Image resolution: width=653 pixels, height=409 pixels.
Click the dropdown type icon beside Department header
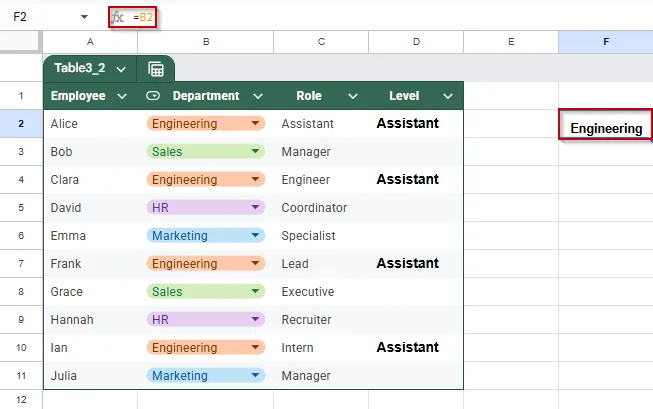[153, 96]
